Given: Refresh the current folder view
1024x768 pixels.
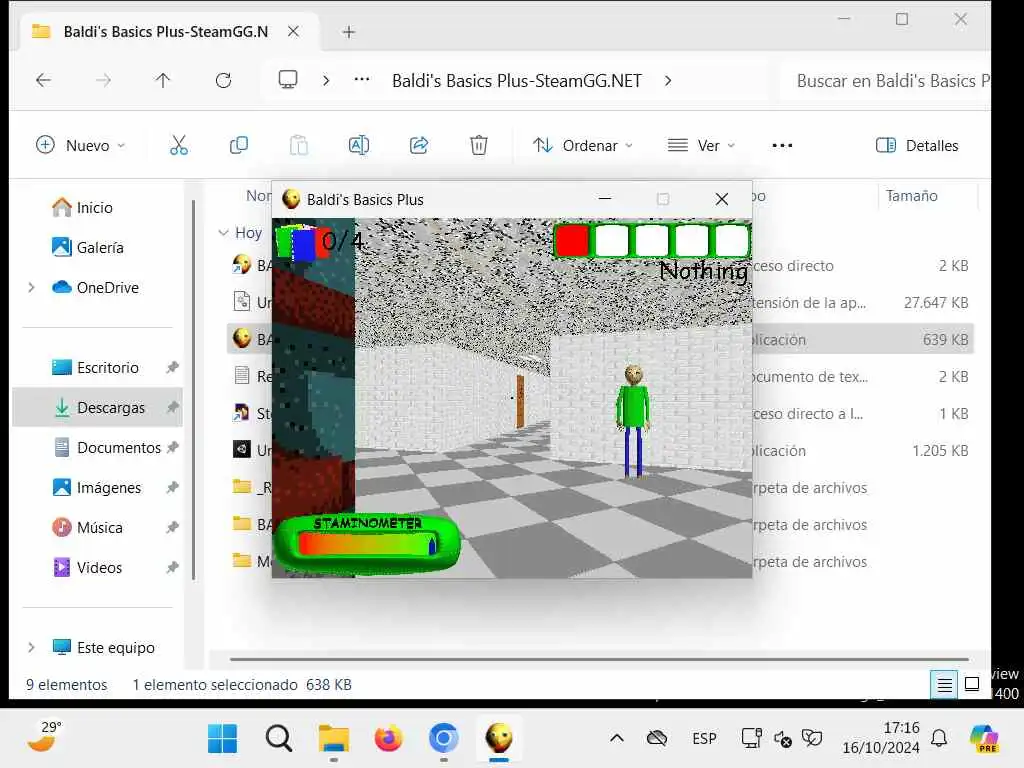Looking at the screenshot, I should click(223, 80).
